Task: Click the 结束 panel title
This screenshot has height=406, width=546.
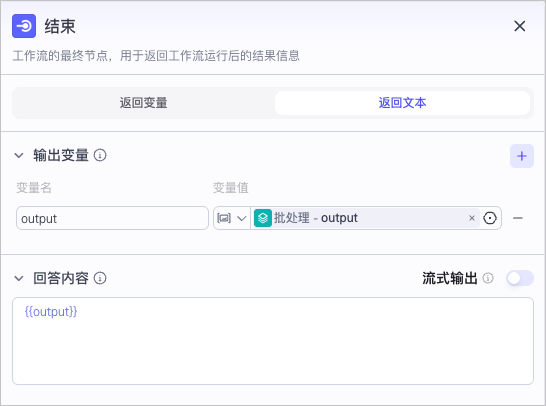Action: point(60,26)
